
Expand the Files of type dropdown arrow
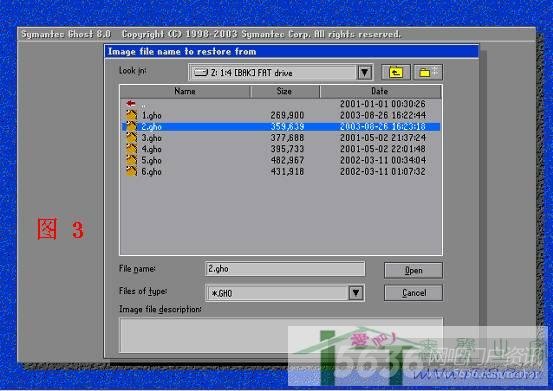pos(356,293)
